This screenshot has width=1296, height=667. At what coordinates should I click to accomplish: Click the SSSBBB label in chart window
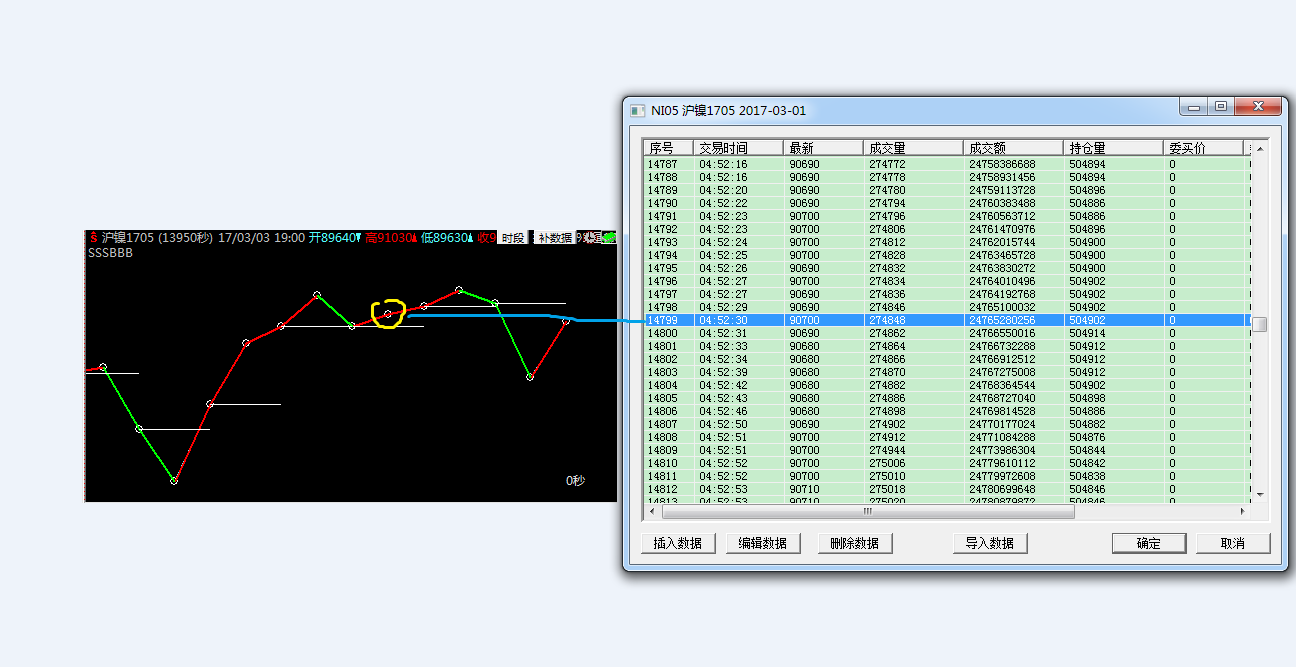[x=110, y=253]
